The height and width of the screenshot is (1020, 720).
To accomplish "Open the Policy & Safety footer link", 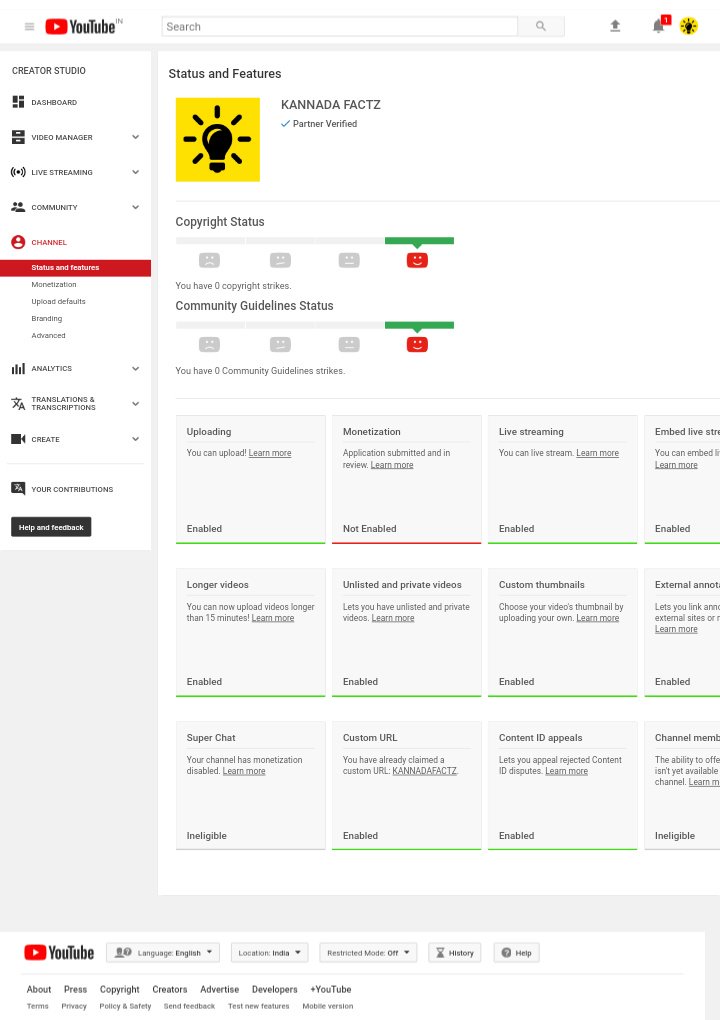I will (126, 1006).
